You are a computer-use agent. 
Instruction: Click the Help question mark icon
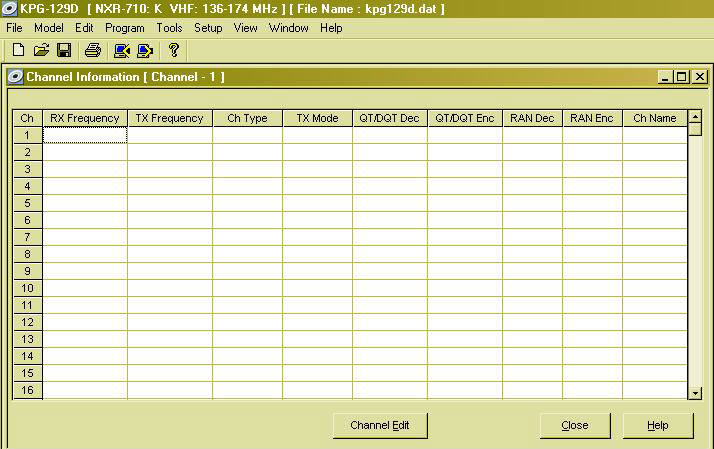click(x=173, y=50)
